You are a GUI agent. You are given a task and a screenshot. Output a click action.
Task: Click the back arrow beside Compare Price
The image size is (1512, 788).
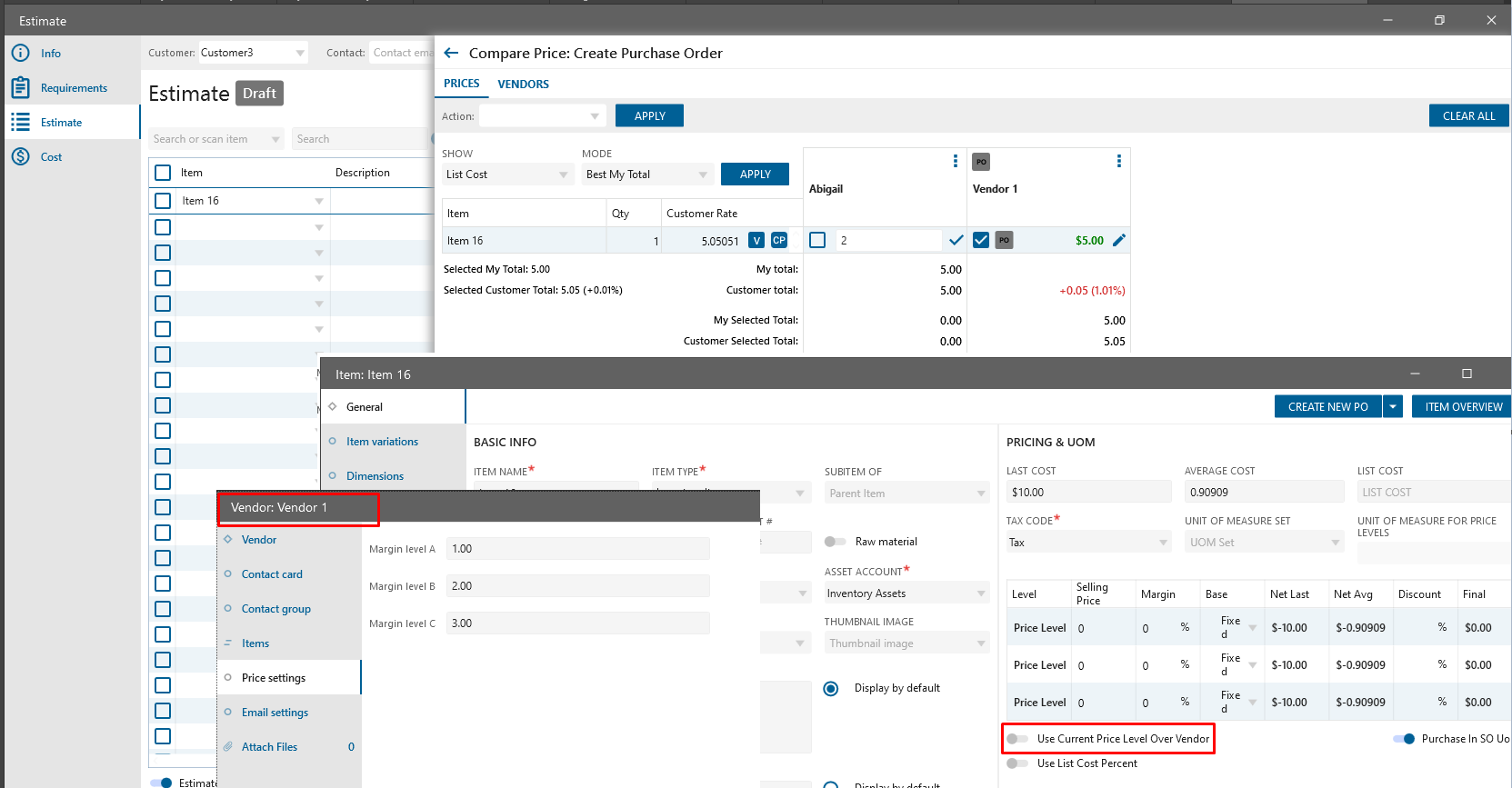pos(451,54)
